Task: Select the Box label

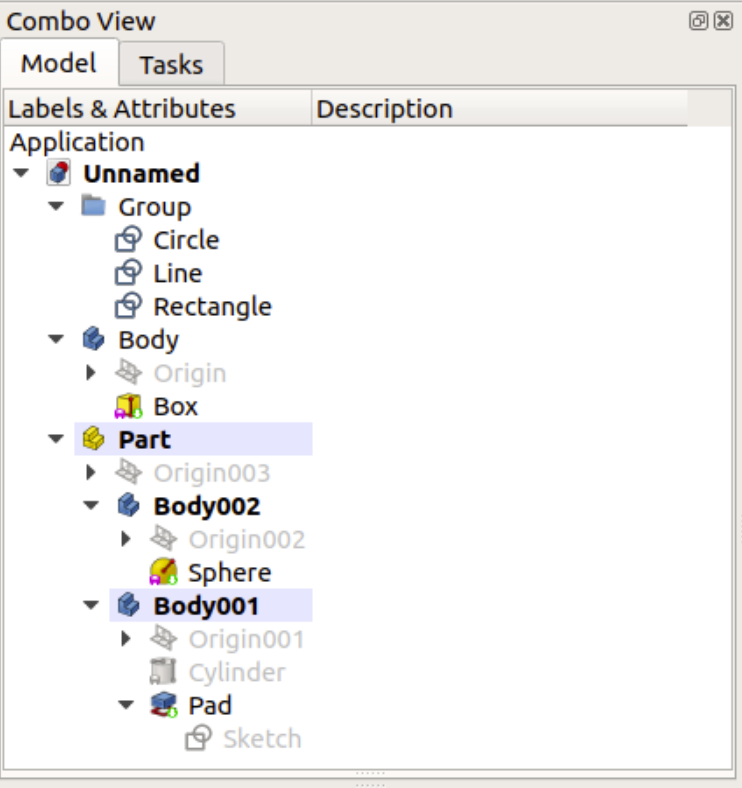Action: [x=176, y=406]
